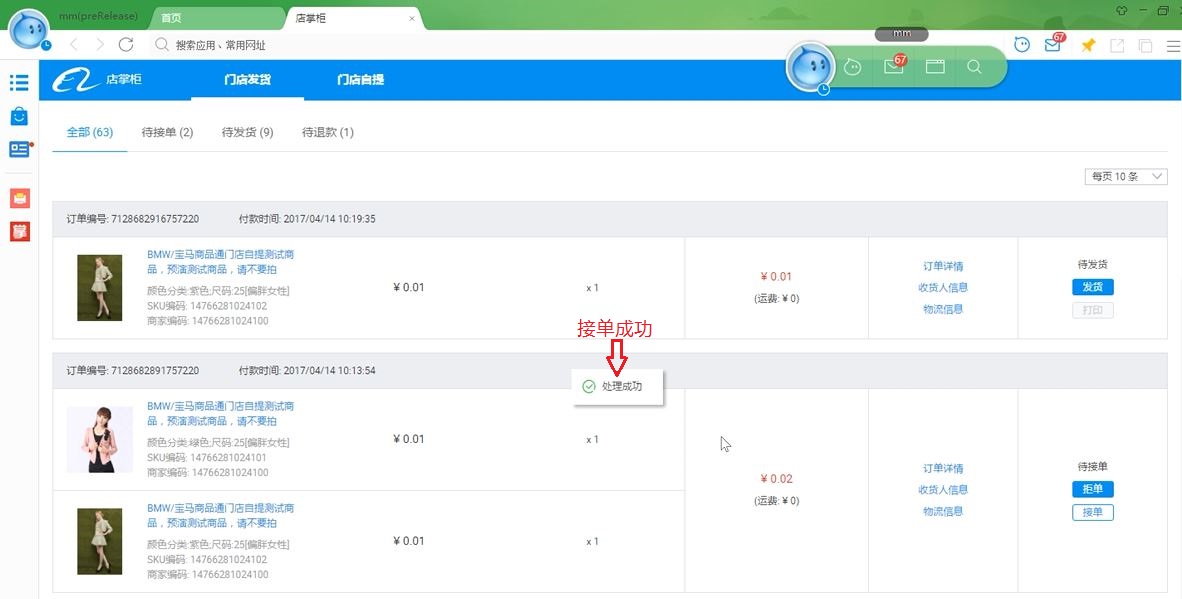The image size is (1182, 599).
Task: Click the browser refresh icon
Action: click(x=125, y=45)
